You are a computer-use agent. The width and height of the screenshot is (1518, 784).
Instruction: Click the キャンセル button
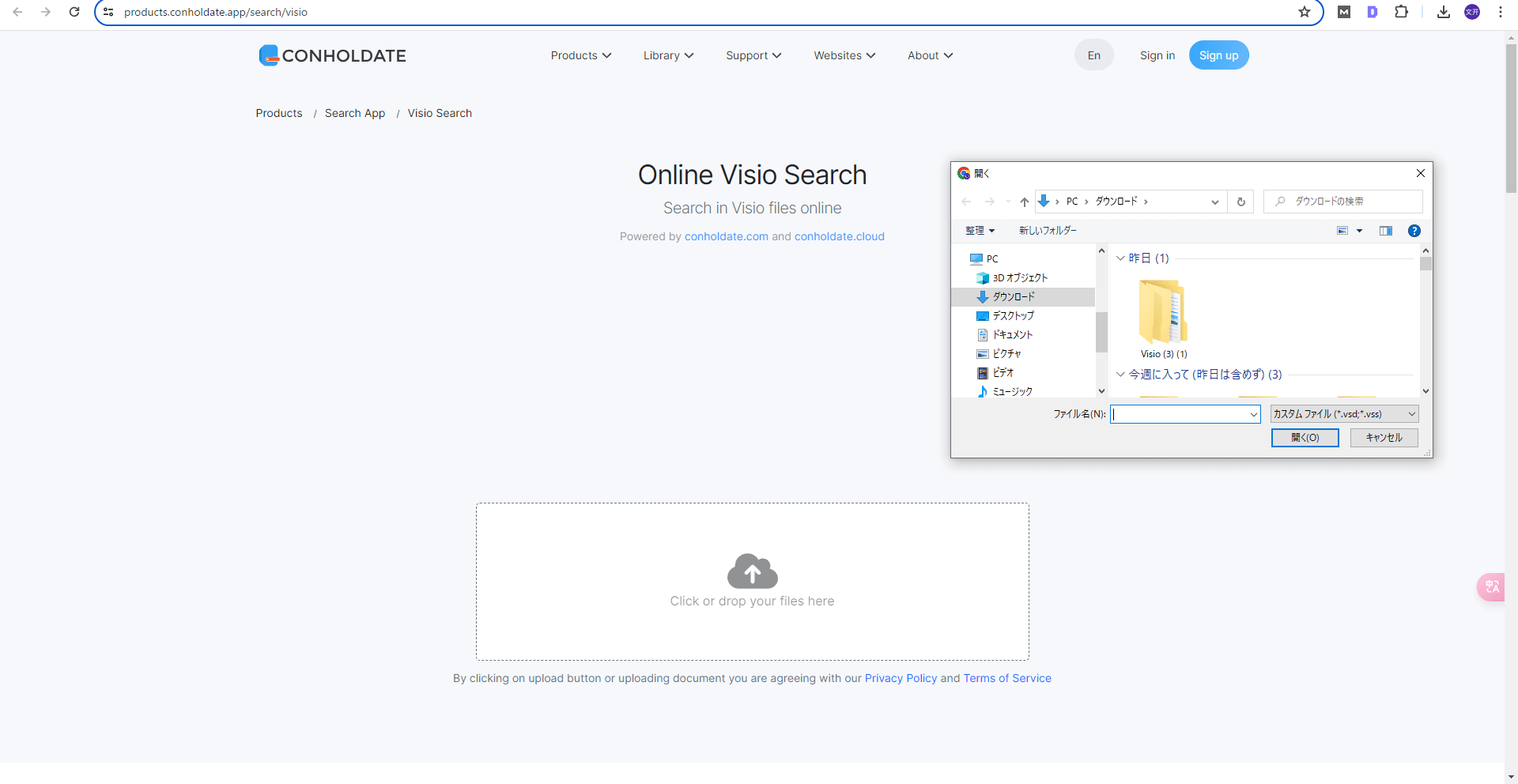coord(1384,438)
